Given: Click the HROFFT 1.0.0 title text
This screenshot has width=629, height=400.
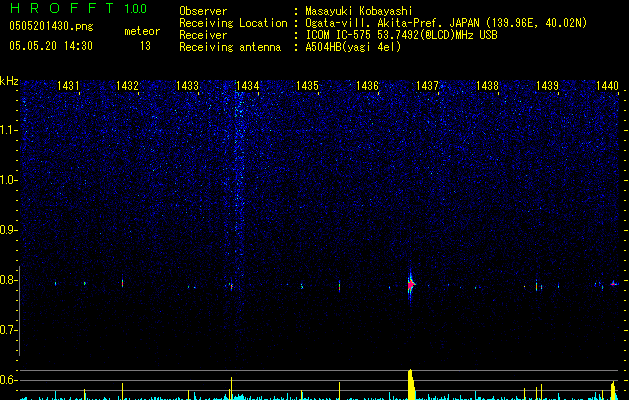Looking at the screenshot, I should tap(78, 8).
